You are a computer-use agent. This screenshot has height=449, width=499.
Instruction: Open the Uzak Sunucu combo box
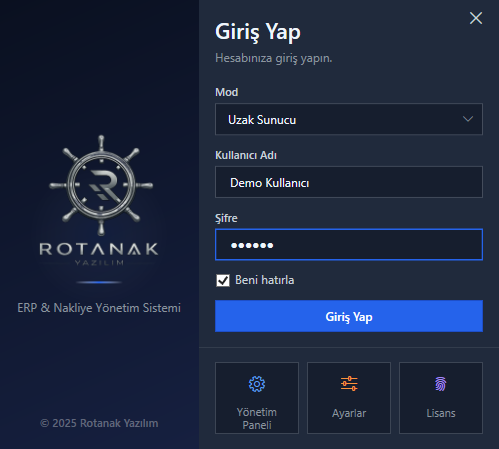coord(349,119)
